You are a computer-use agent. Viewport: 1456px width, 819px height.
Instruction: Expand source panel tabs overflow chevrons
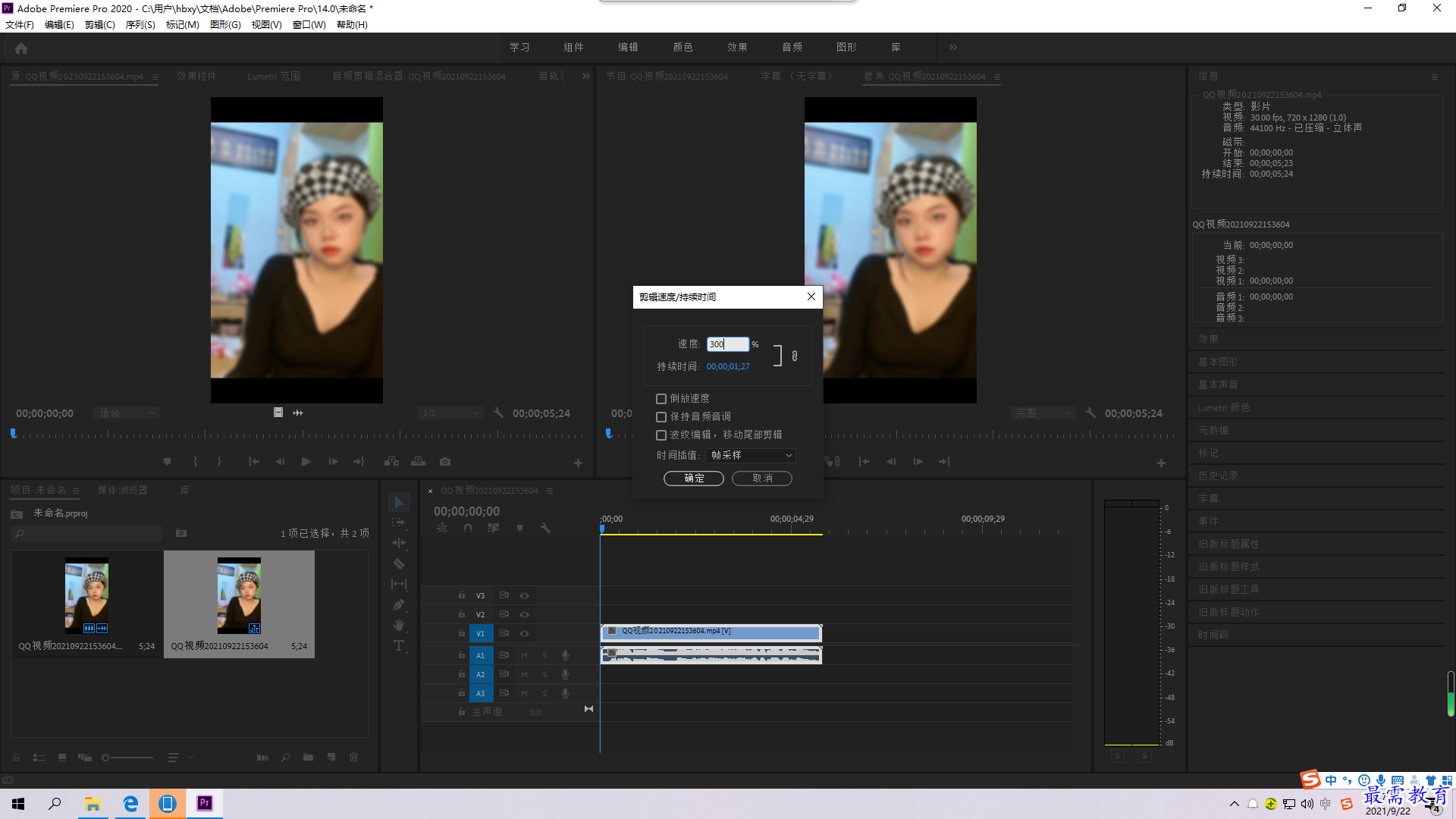click(x=585, y=76)
